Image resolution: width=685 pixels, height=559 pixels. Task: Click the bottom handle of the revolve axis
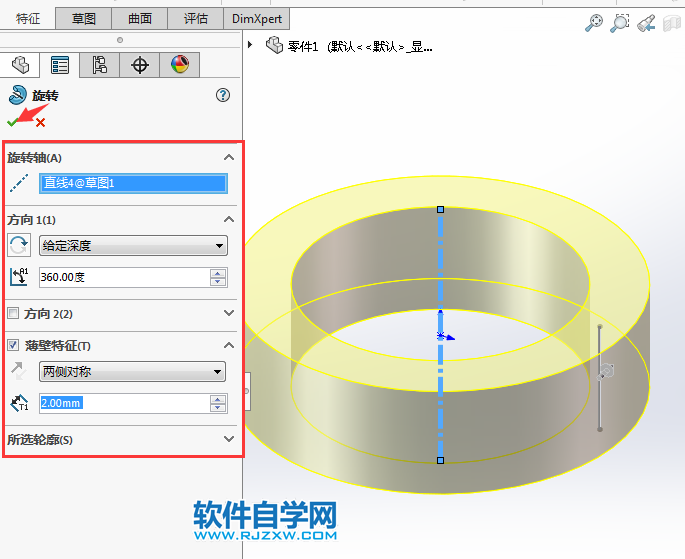pyautogui.click(x=440, y=460)
